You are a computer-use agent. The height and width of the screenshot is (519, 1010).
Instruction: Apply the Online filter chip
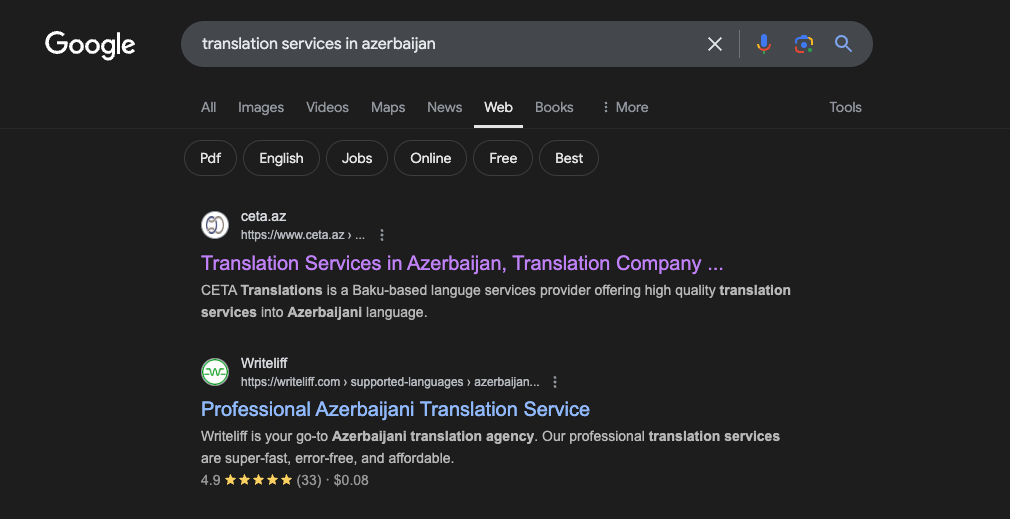430,158
